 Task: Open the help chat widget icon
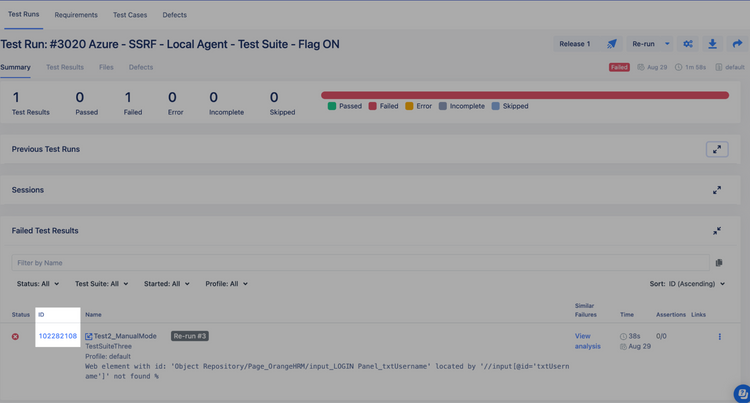click(740, 393)
